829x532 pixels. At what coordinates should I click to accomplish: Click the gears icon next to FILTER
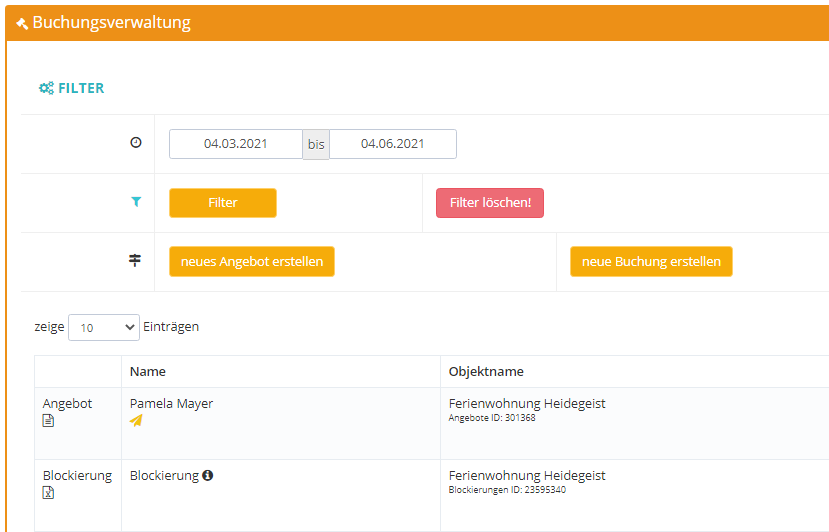46,88
